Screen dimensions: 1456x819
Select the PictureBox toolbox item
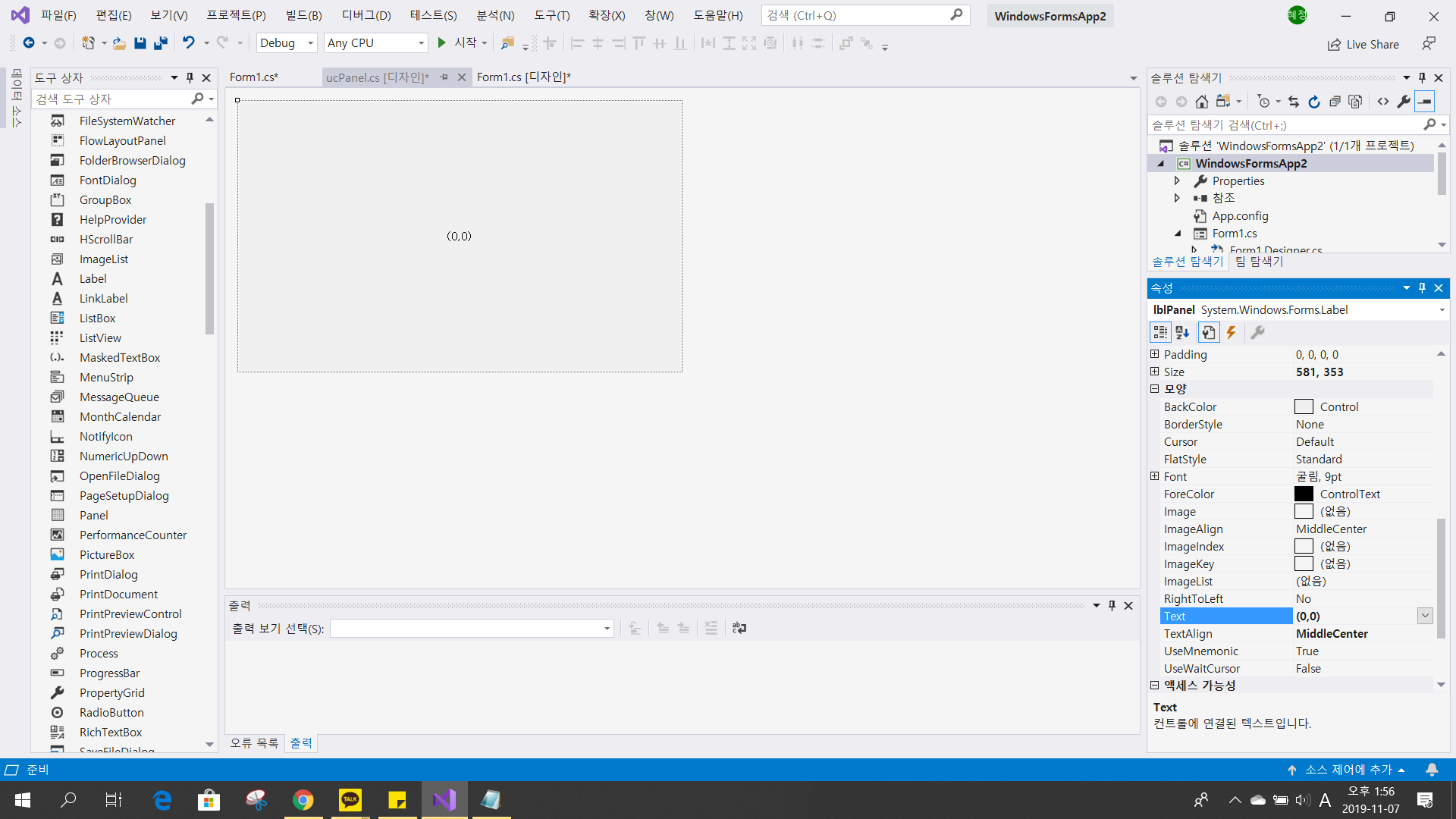click(x=107, y=554)
